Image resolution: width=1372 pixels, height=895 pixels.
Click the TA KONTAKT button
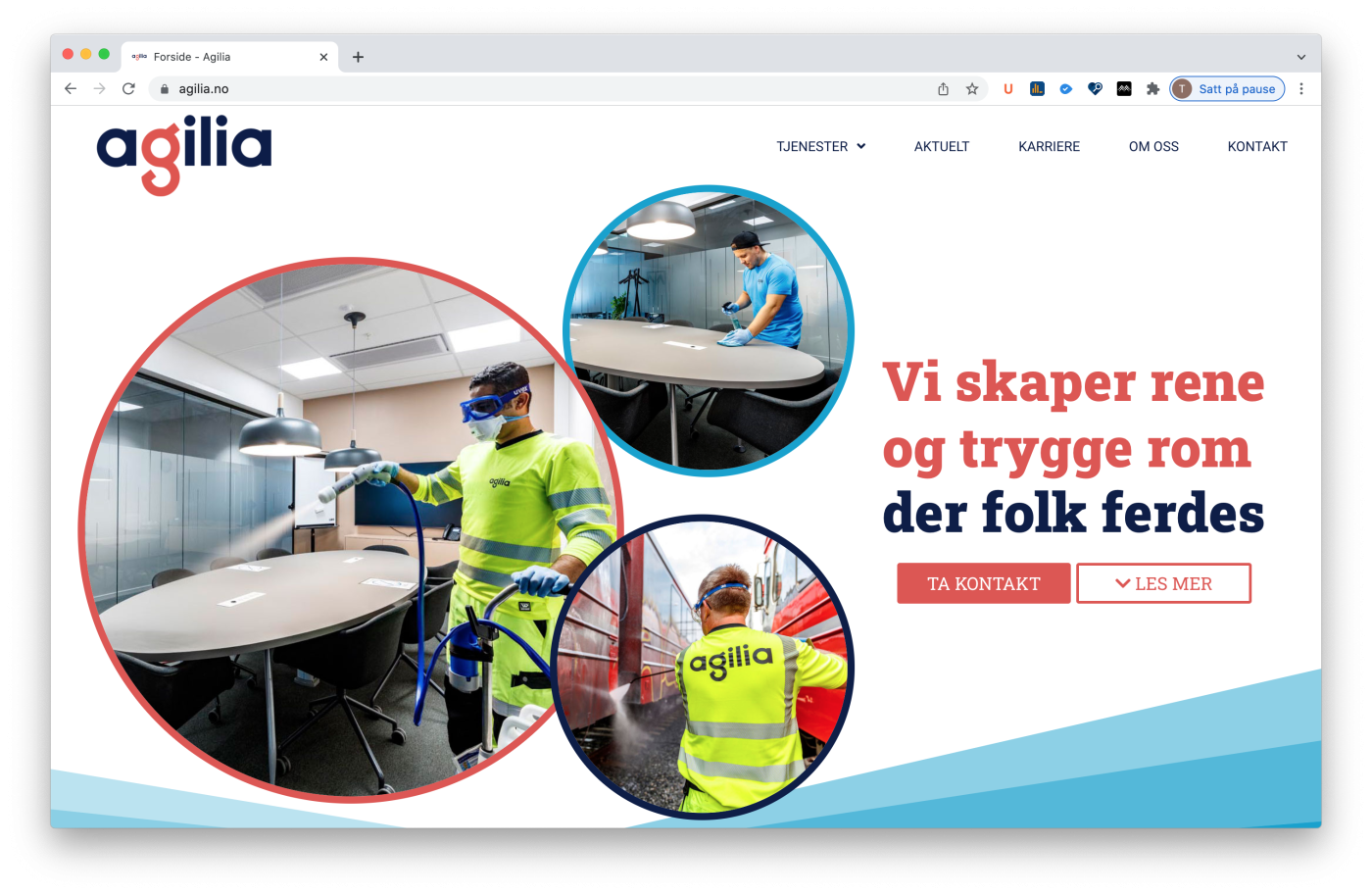(984, 583)
